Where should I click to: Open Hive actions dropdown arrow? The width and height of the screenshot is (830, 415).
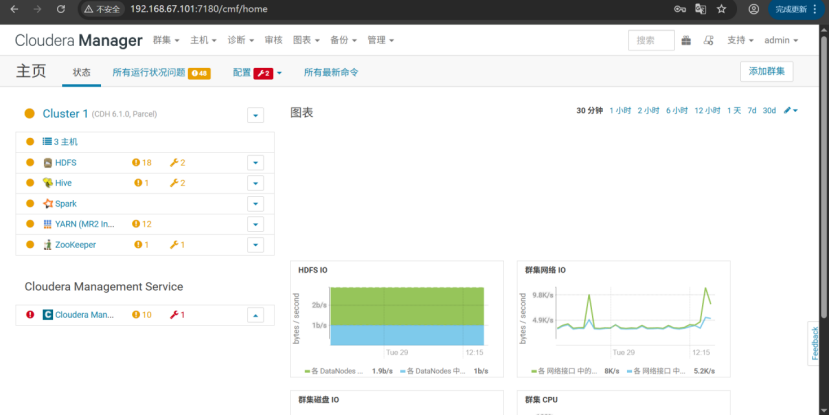[x=256, y=183]
